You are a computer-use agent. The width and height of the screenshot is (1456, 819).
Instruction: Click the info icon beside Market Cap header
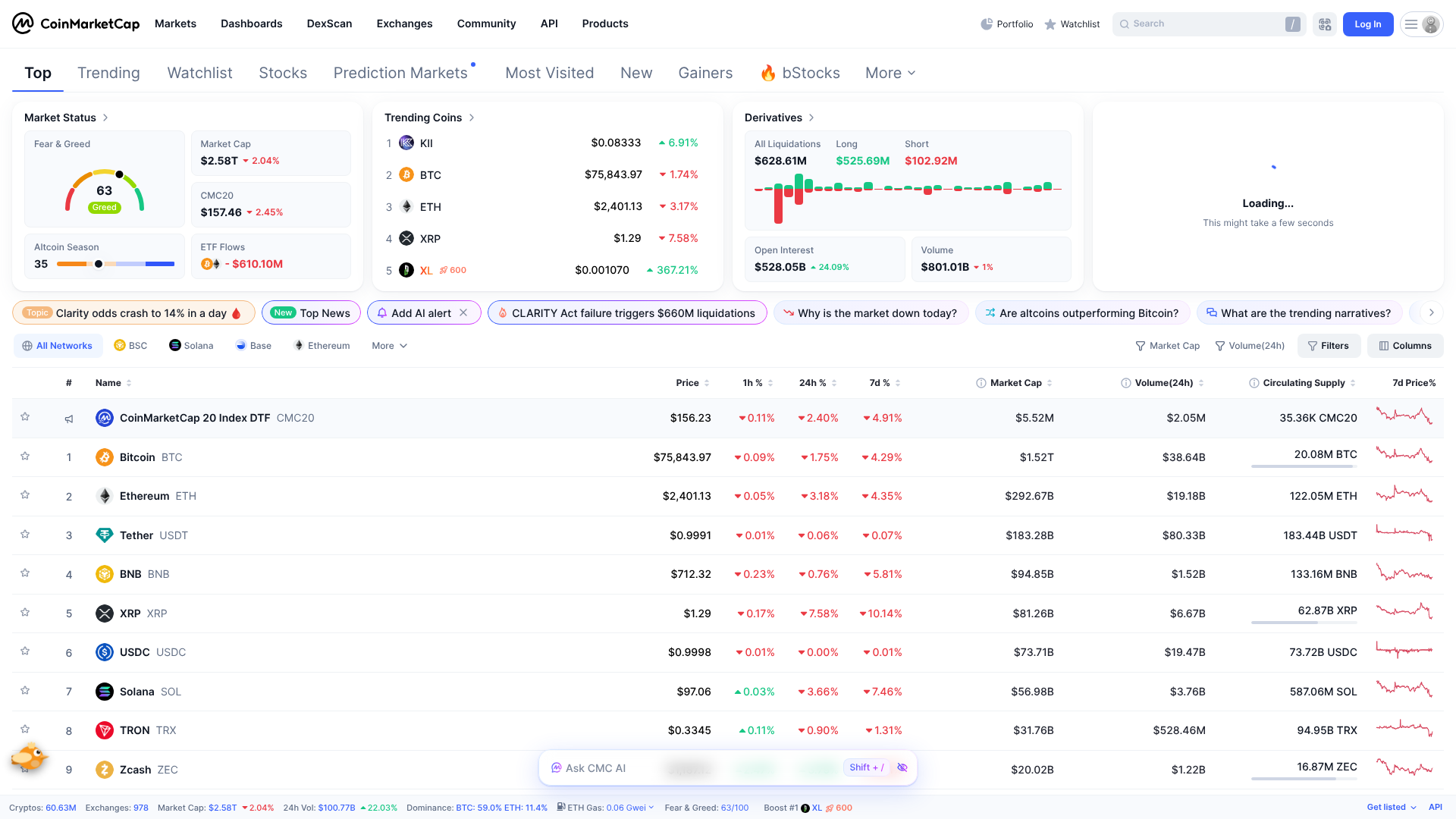[981, 383]
